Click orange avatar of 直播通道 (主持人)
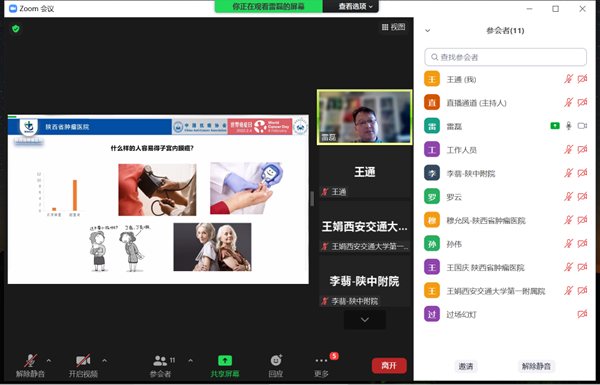The image size is (600, 385). pyautogui.click(x=432, y=103)
